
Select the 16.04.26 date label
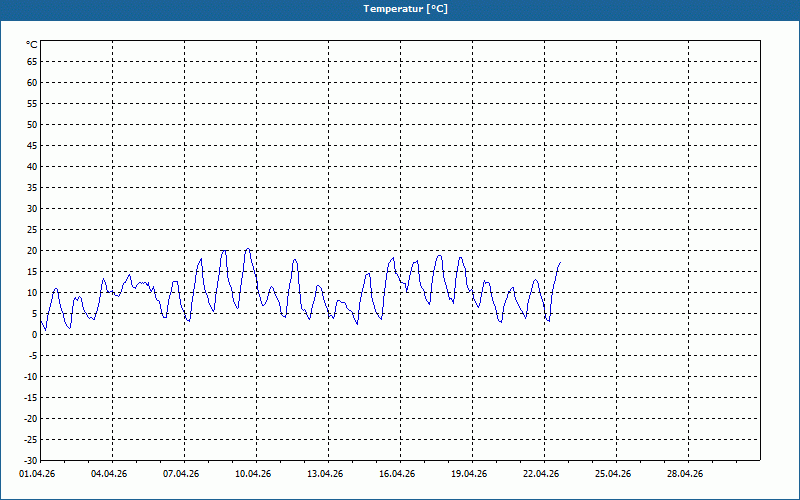click(397, 474)
